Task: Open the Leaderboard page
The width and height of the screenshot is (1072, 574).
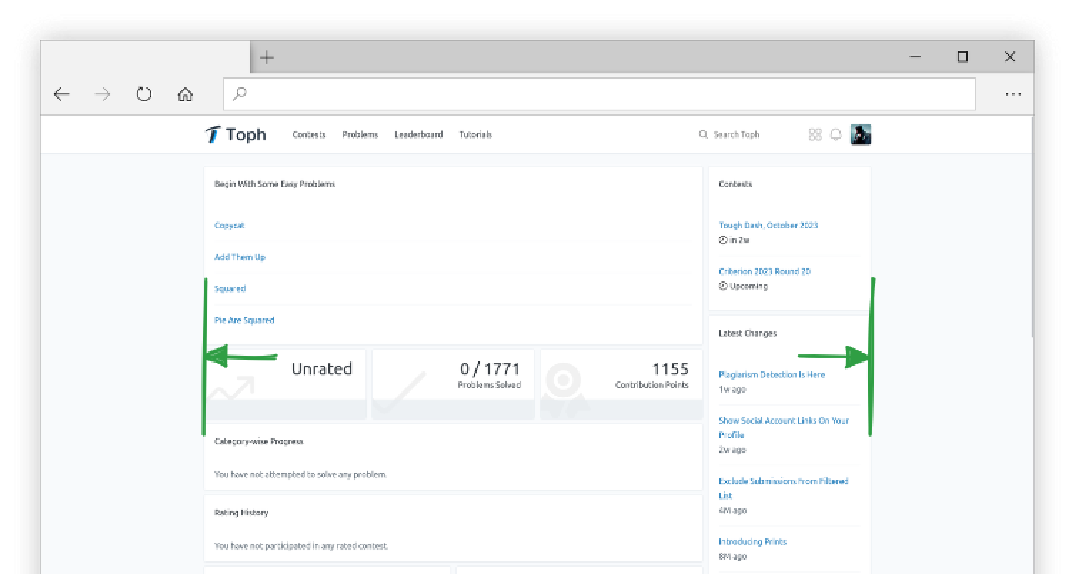Action: tap(418, 135)
